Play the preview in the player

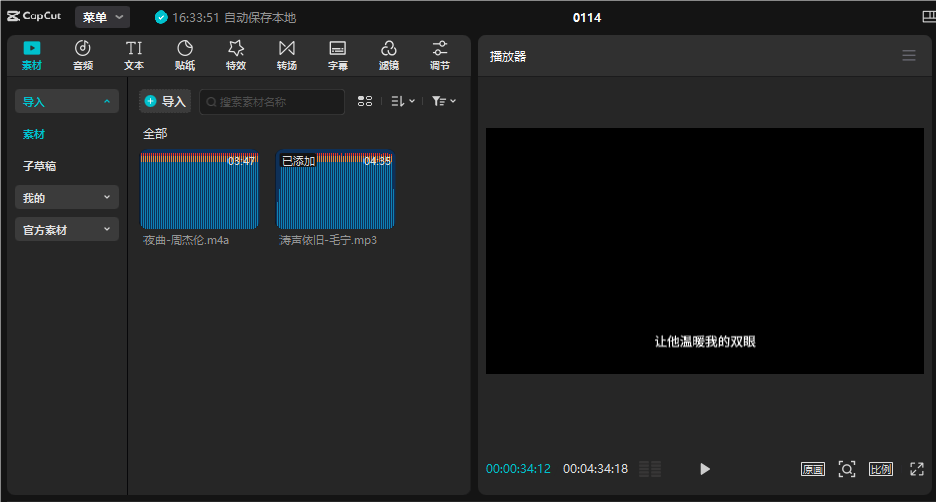coord(705,469)
